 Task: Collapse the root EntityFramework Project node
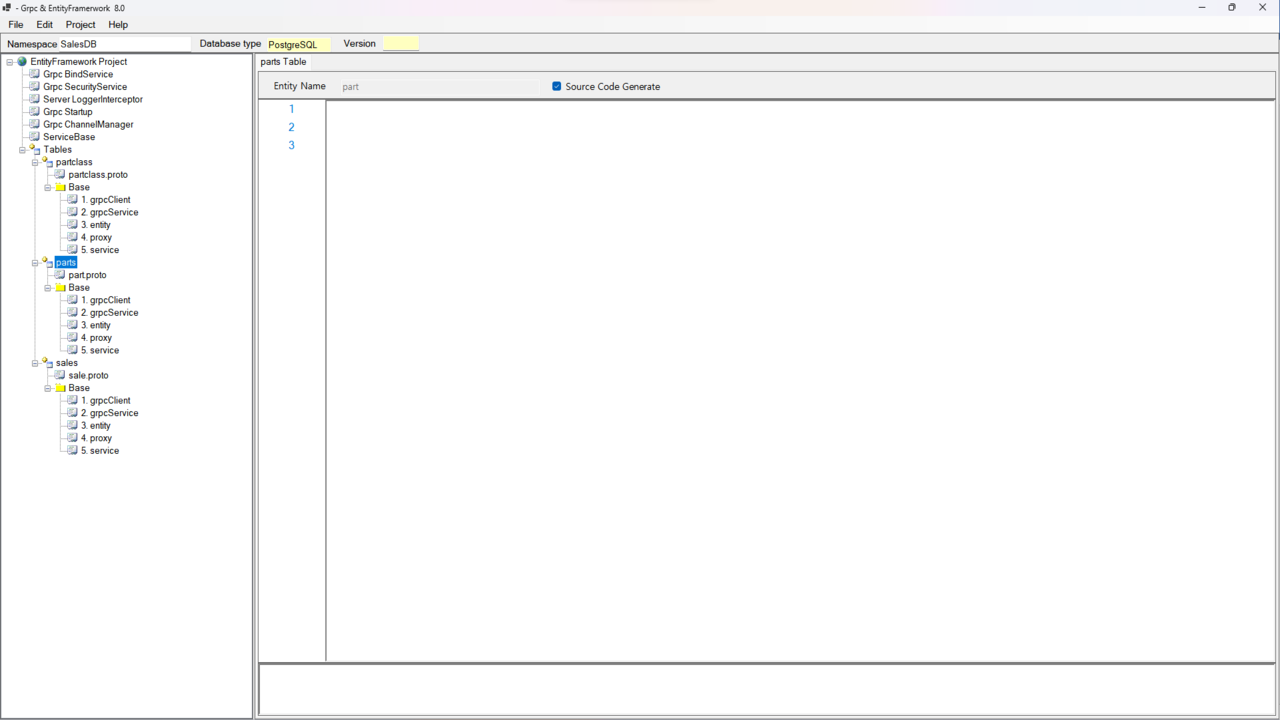10,62
